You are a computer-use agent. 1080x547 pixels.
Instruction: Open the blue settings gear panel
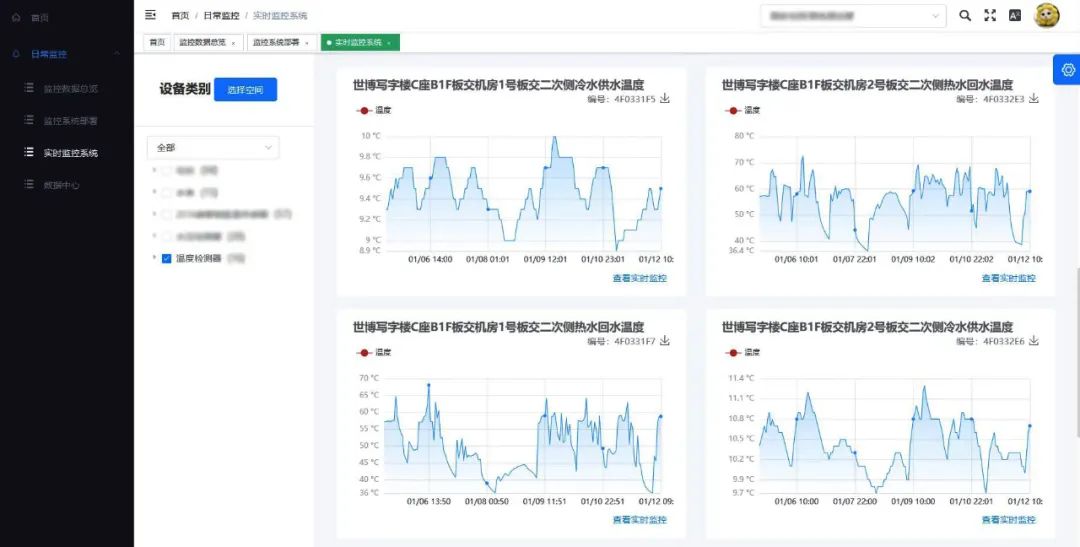(x=1068, y=70)
